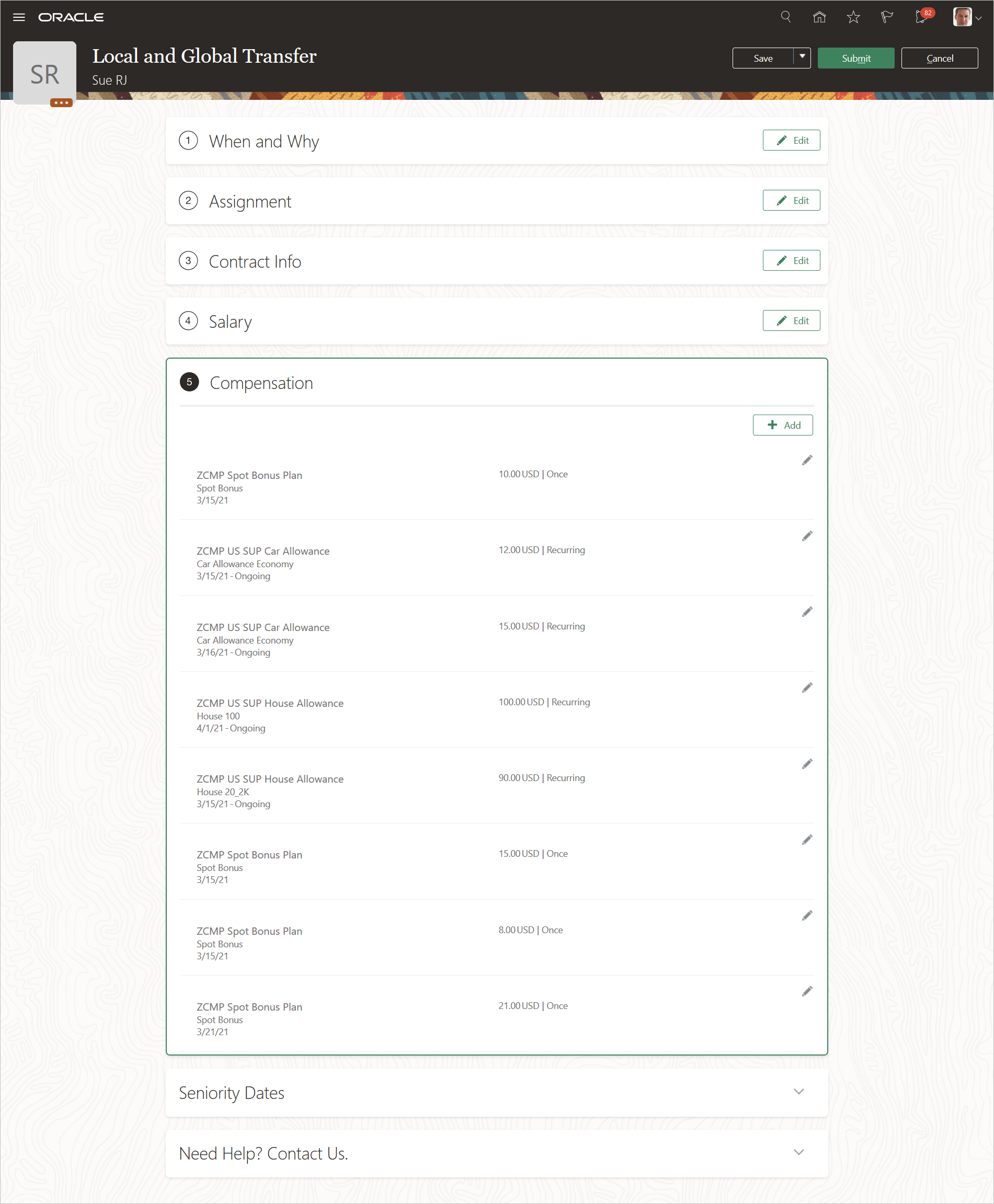Viewport: 994px width, 1204px height.
Task: Open notifications with 82 badge
Action: click(921, 17)
